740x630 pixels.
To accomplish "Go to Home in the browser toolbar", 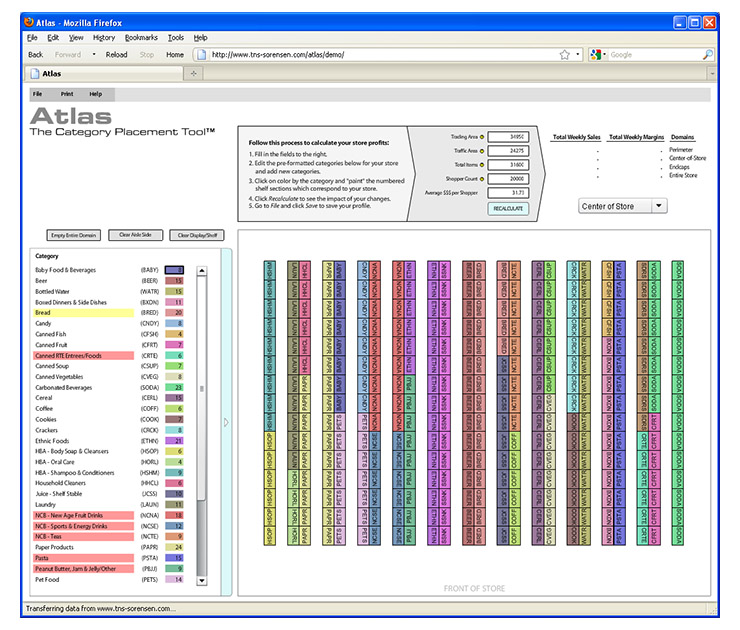I will click(175, 55).
